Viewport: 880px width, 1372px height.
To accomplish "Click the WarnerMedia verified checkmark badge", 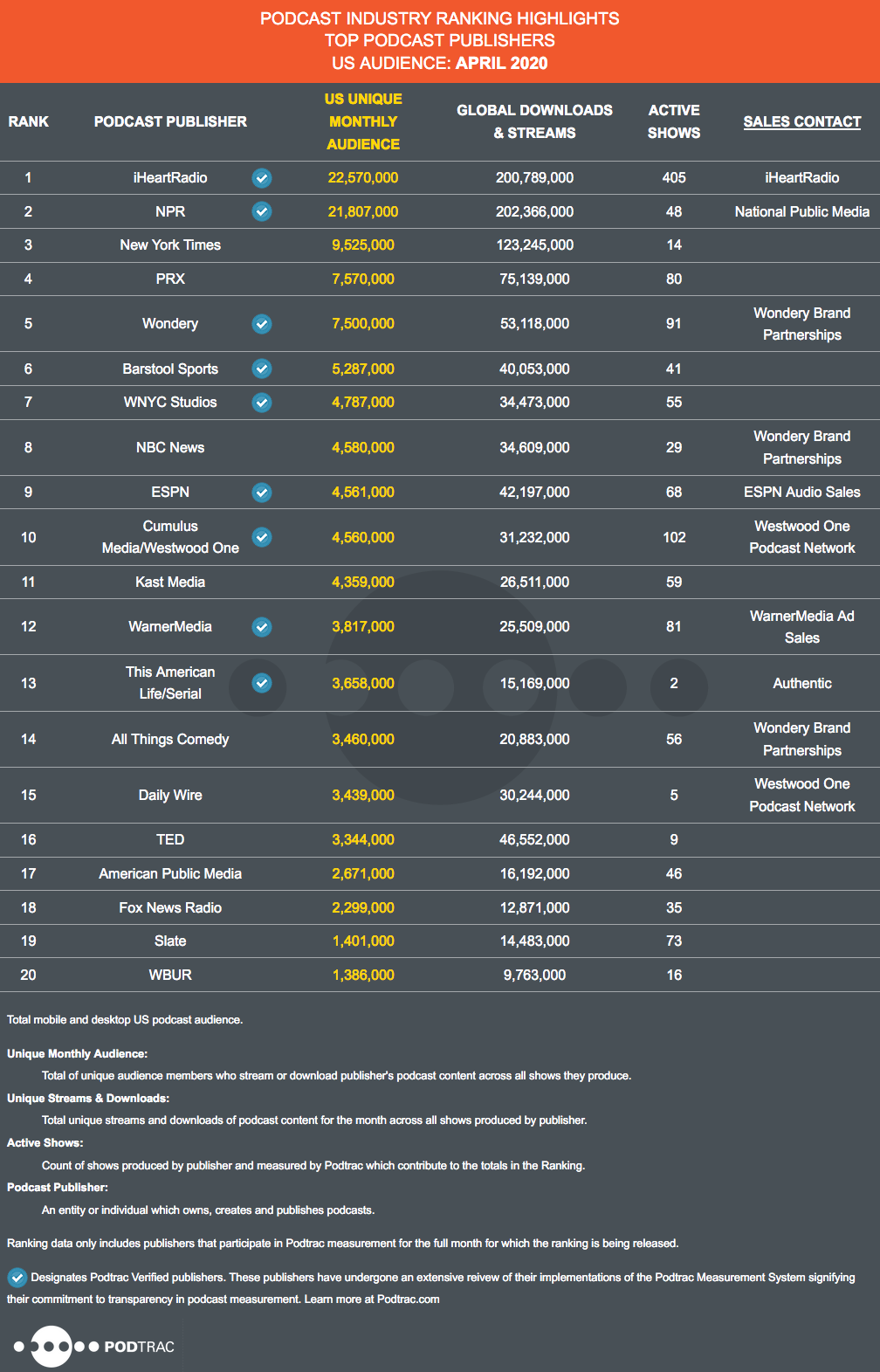I will (x=262, y=627).
